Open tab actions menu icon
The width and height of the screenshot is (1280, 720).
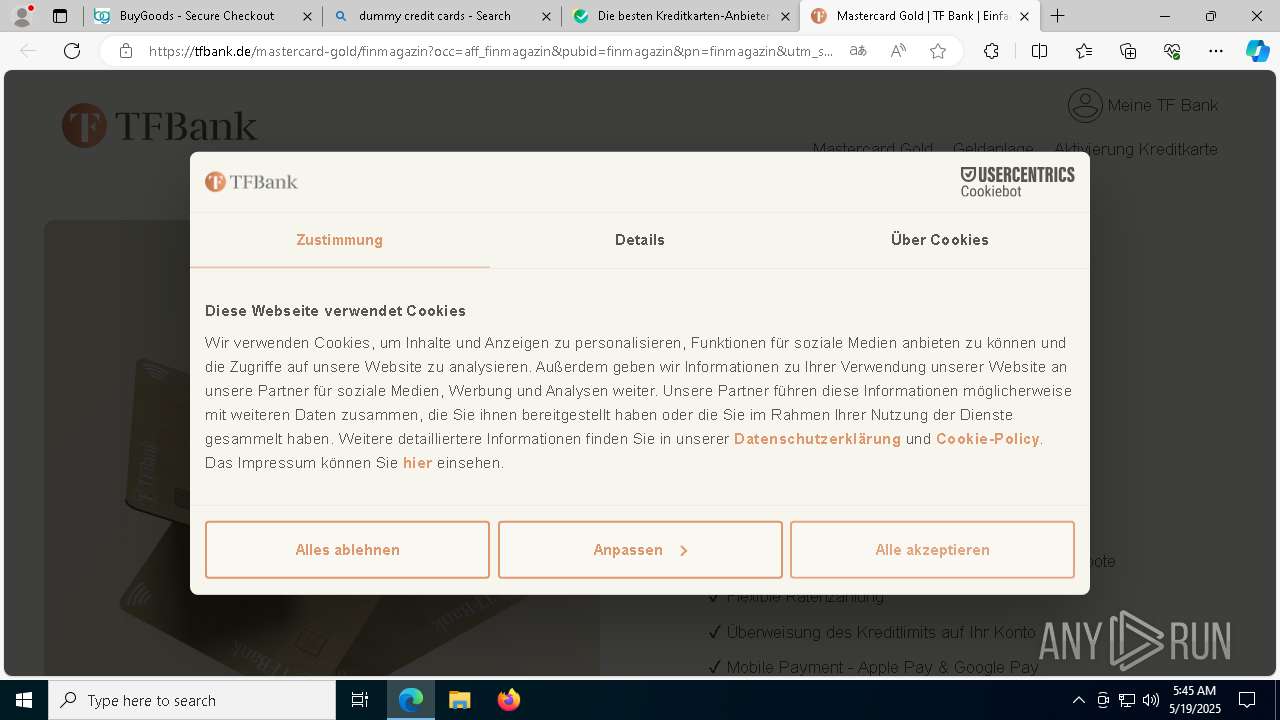tap(60, 16)
